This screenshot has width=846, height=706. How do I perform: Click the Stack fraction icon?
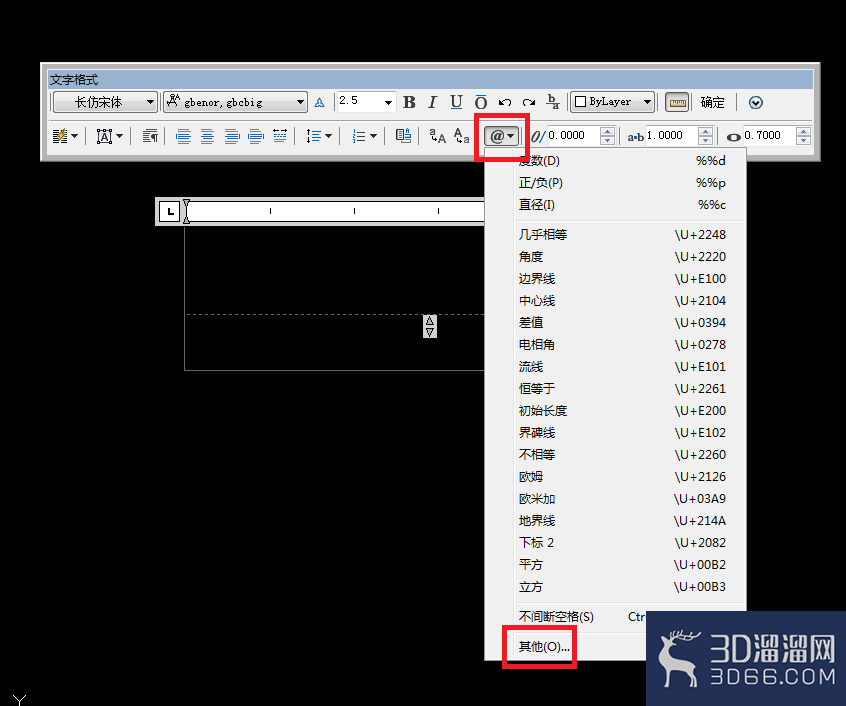coord(553,101)
